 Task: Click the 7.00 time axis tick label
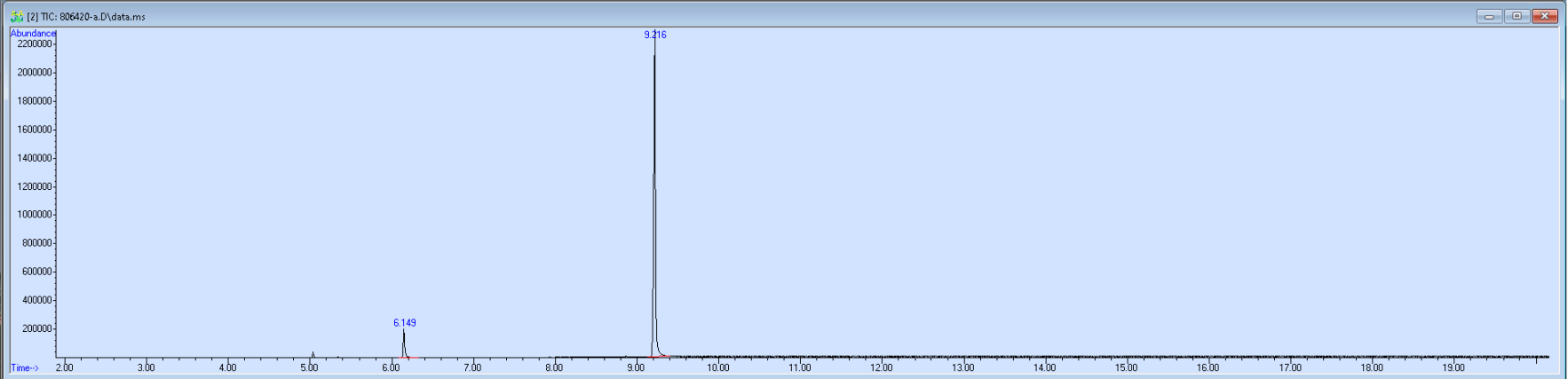(473, 367)
